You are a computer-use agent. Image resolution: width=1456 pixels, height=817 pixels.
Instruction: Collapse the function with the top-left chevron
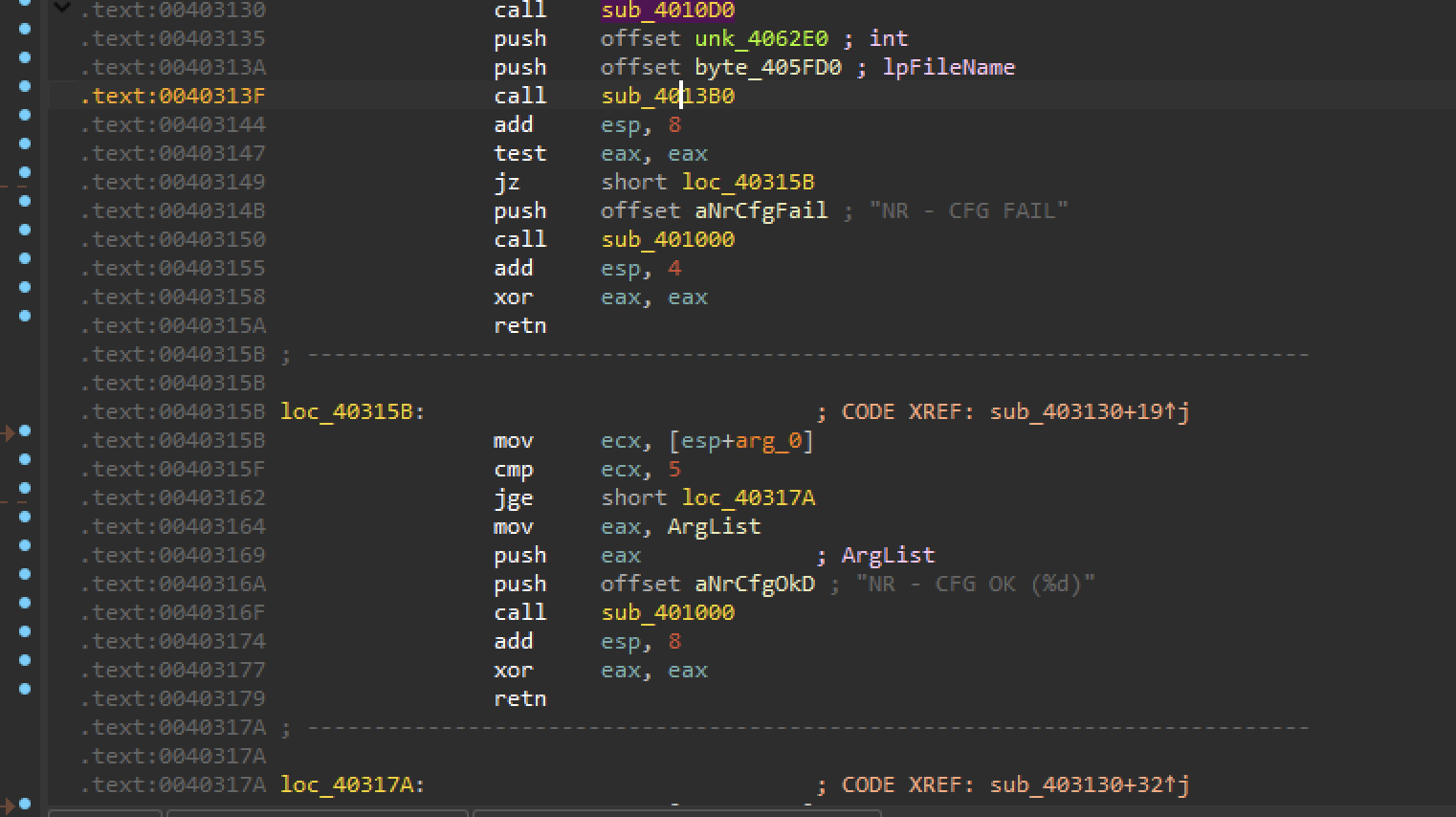62,8
